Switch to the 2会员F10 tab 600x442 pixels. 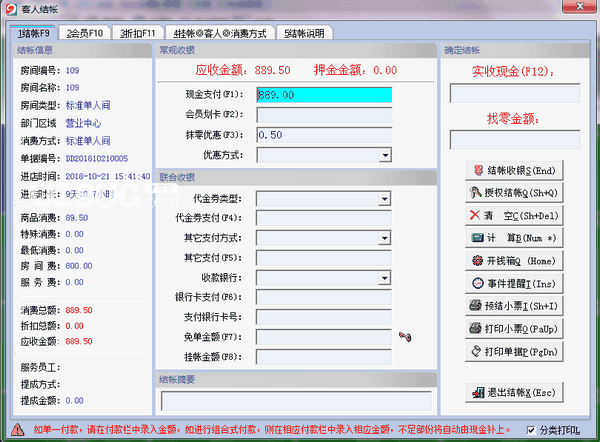pyautogui.click(x=85, y=33)
